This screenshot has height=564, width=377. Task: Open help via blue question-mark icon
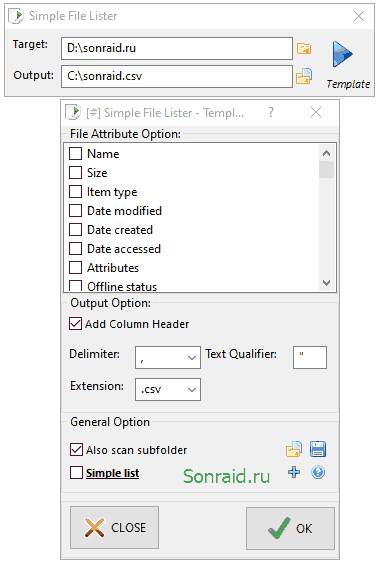point(318,472)
